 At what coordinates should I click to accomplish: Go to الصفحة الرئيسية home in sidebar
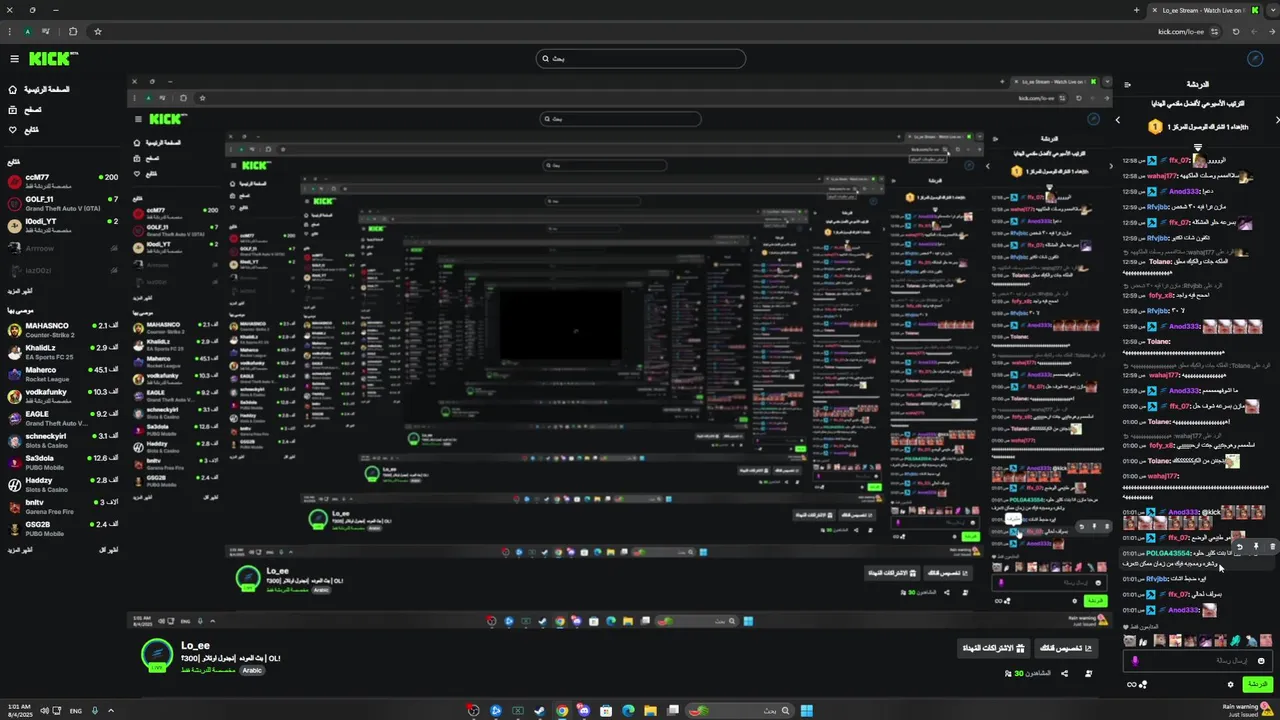point(40,90)
